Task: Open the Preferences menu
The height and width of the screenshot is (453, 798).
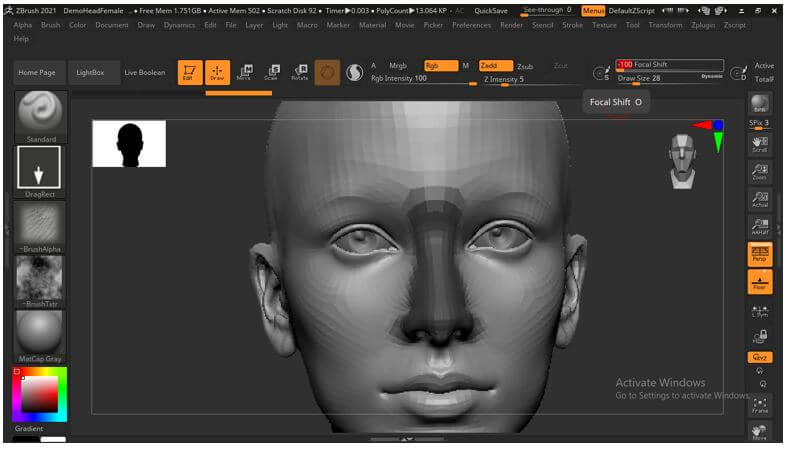Action: (x=471, y=25)
